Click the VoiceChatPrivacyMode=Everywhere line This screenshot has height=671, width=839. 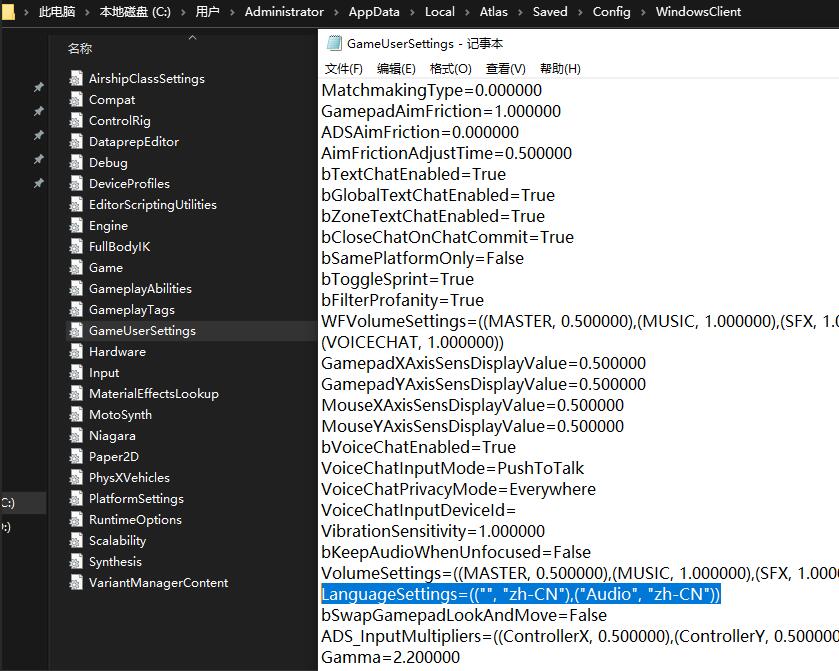point(459,489)
